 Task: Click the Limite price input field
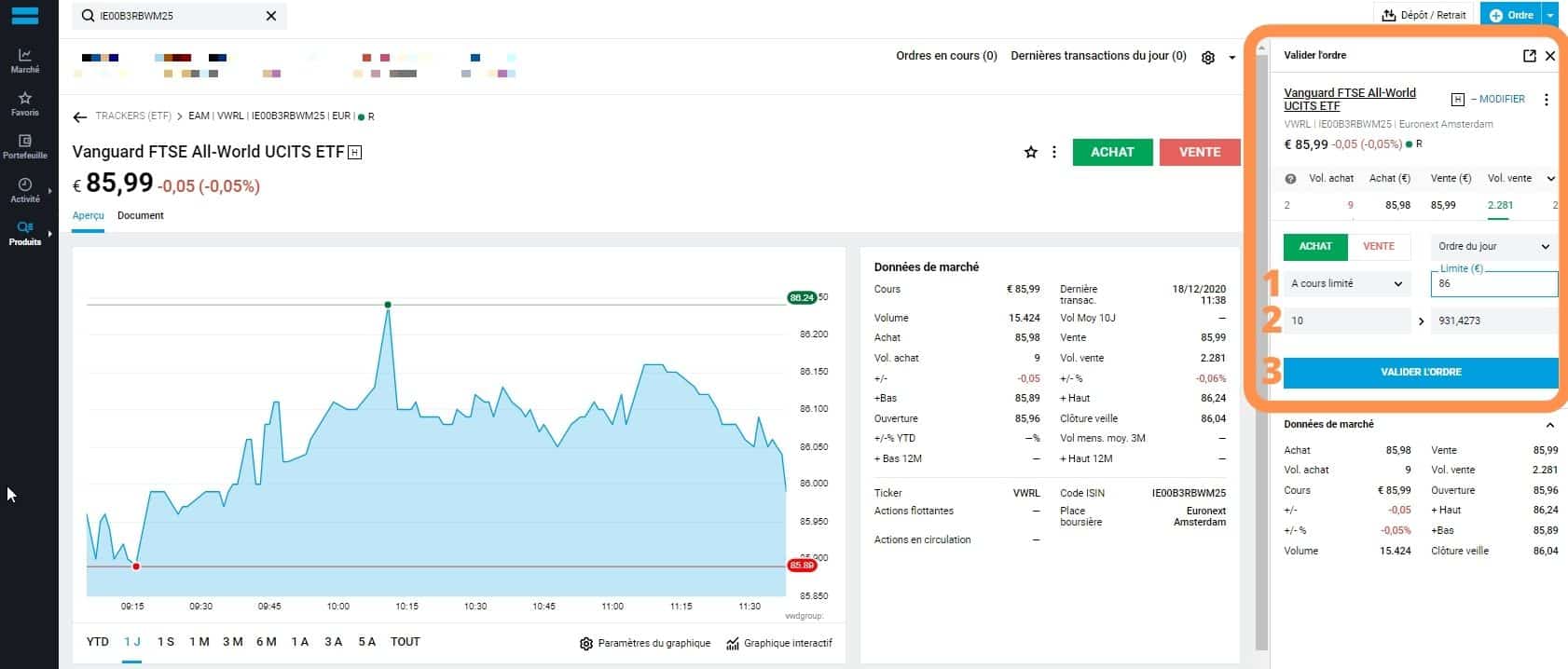pos(1493,284)
